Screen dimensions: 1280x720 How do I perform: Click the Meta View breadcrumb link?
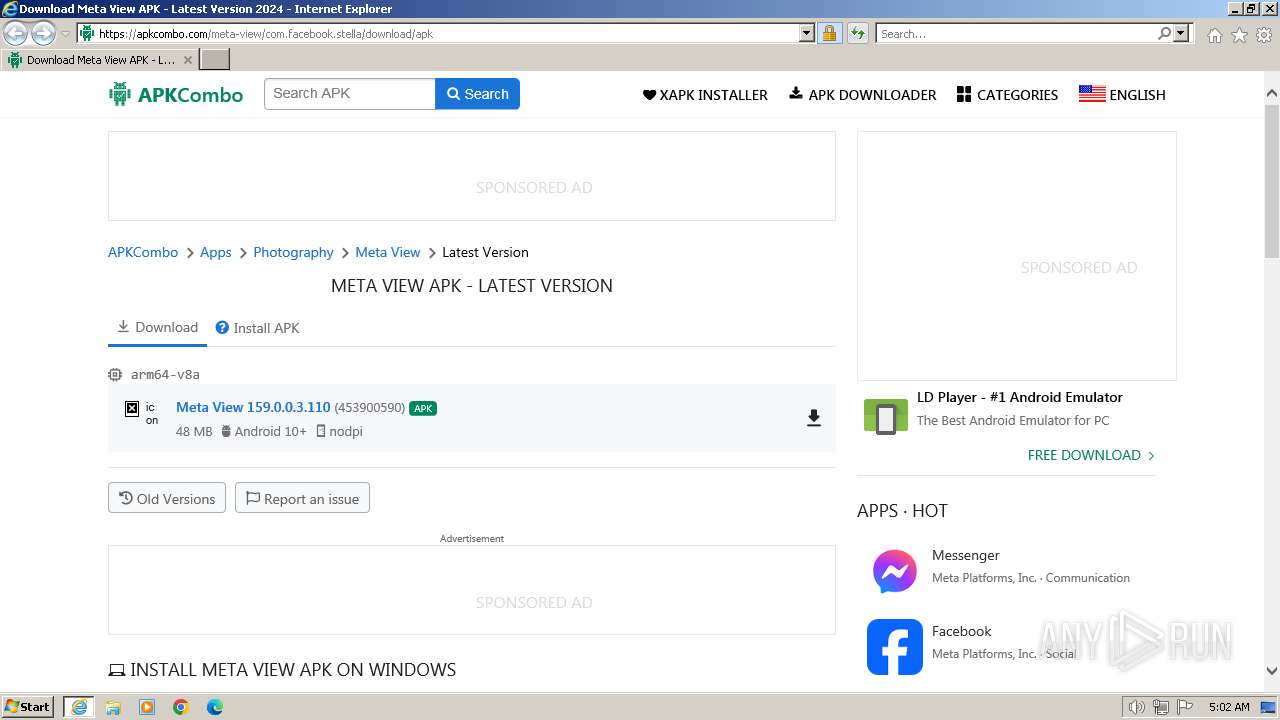tap(388, 252)
